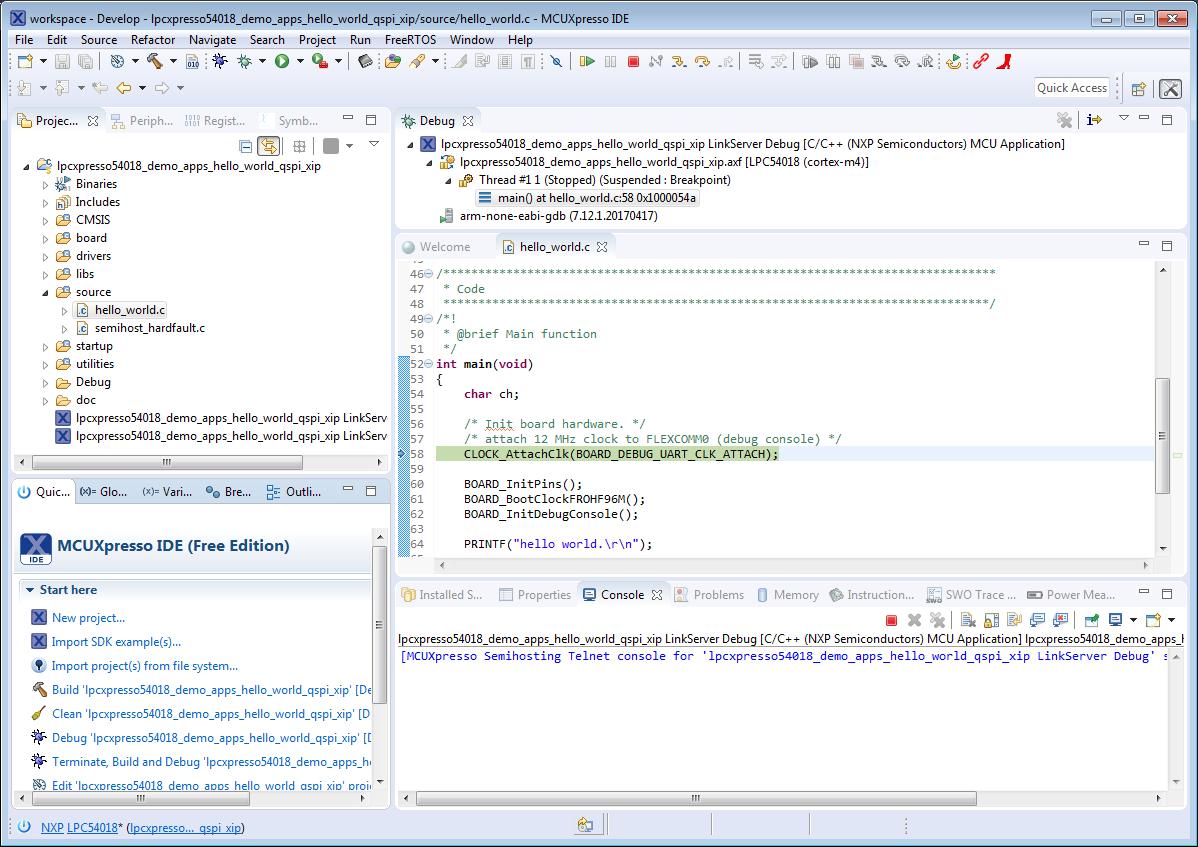Click the Import SDK example(s) link
The image size is (1198, 847).
tap(116, 642)
